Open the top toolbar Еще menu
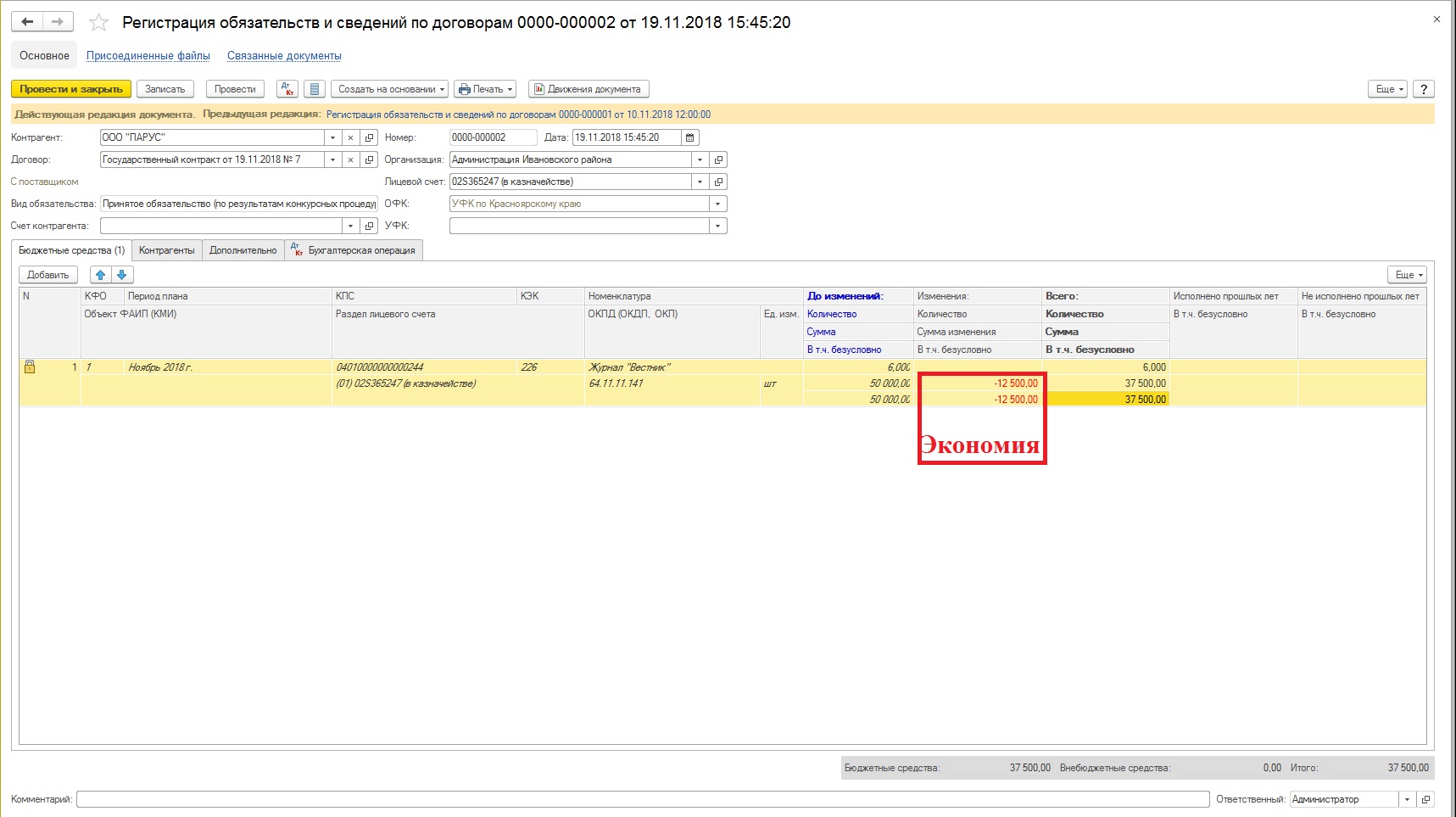The image size is (1456, 817). (1388, 89)
